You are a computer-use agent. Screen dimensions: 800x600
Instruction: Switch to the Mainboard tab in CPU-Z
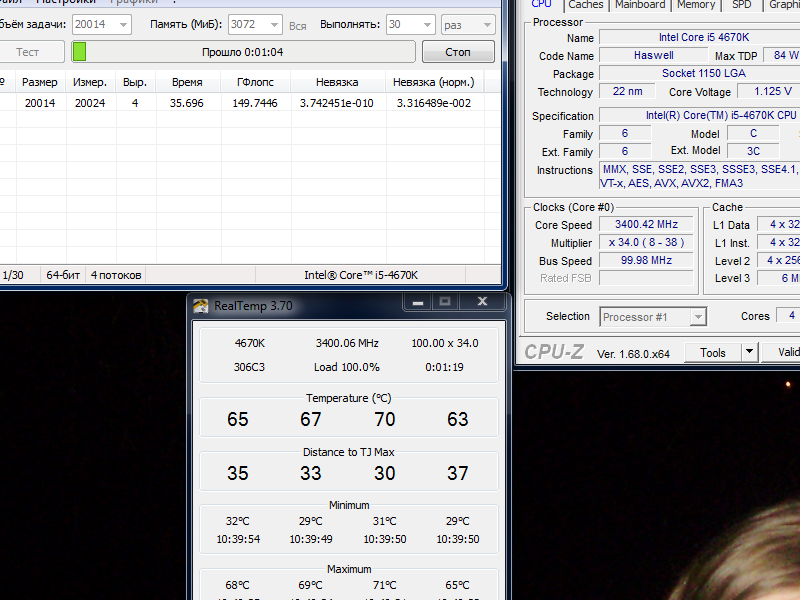[x=640, y=4]
